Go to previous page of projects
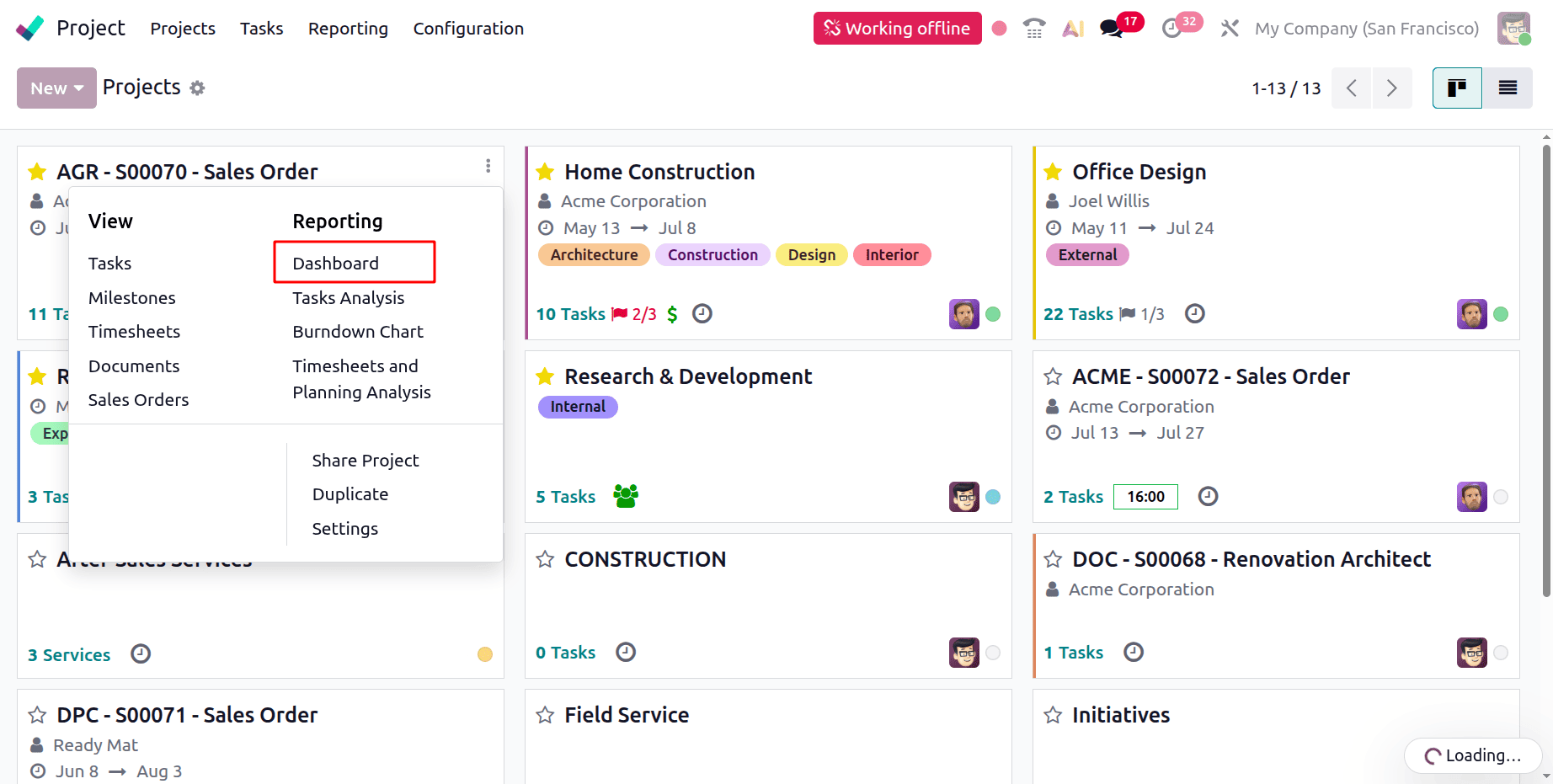This screenshot has height=784, width=1553. pos(1352,88)
